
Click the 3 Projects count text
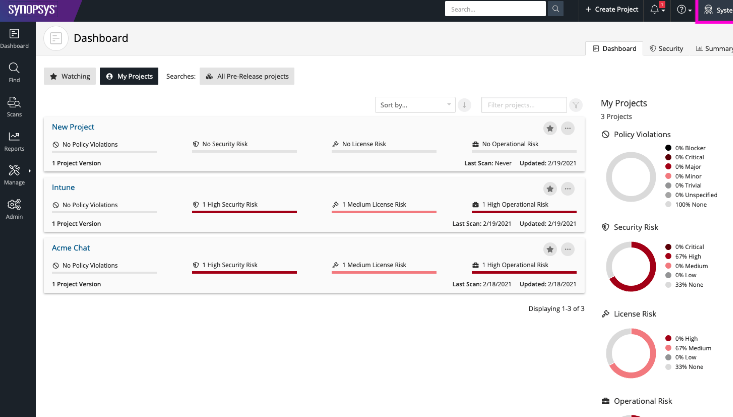(x=616, y=116)
